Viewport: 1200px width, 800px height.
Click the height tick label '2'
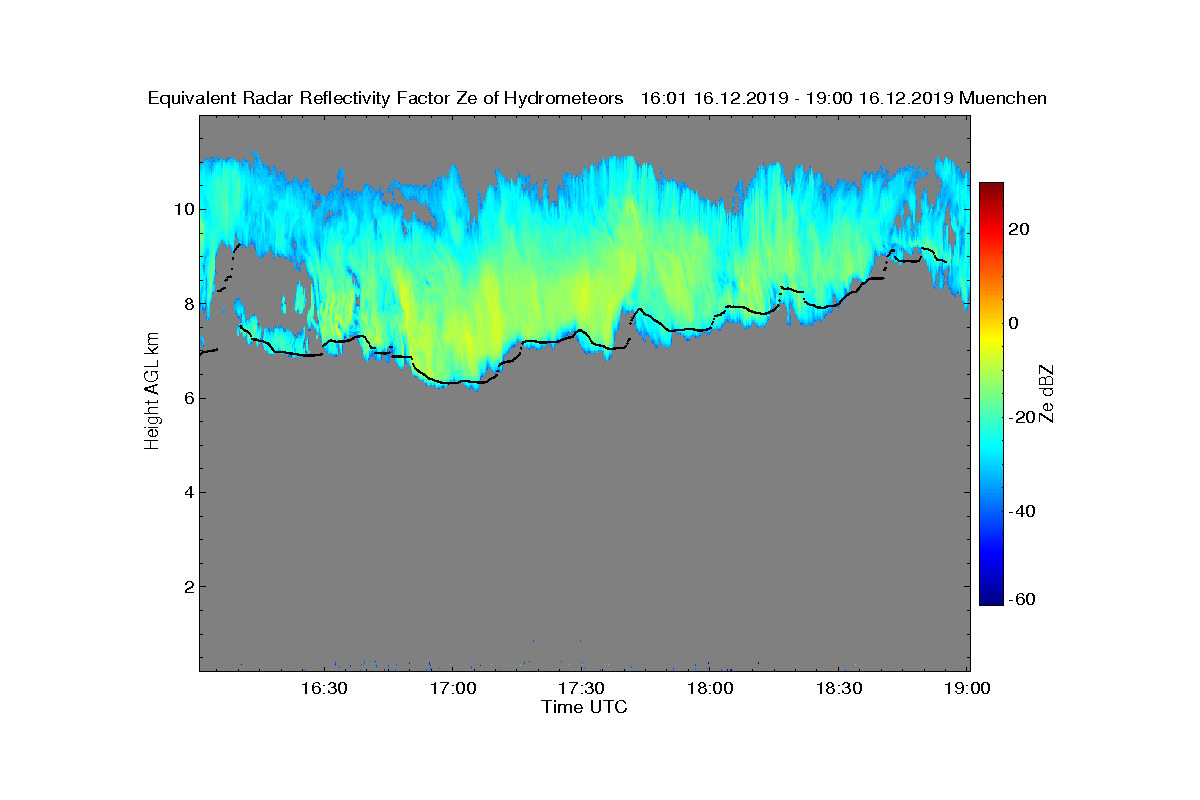coord(189,586)
